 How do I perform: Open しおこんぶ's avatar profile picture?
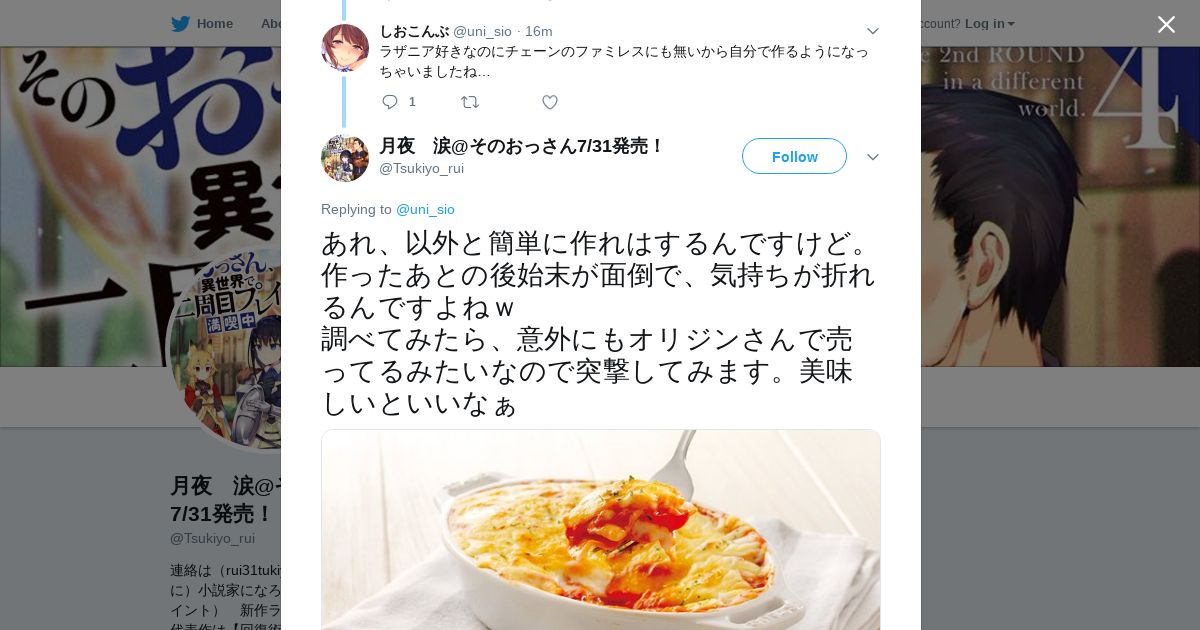[345, 48]
